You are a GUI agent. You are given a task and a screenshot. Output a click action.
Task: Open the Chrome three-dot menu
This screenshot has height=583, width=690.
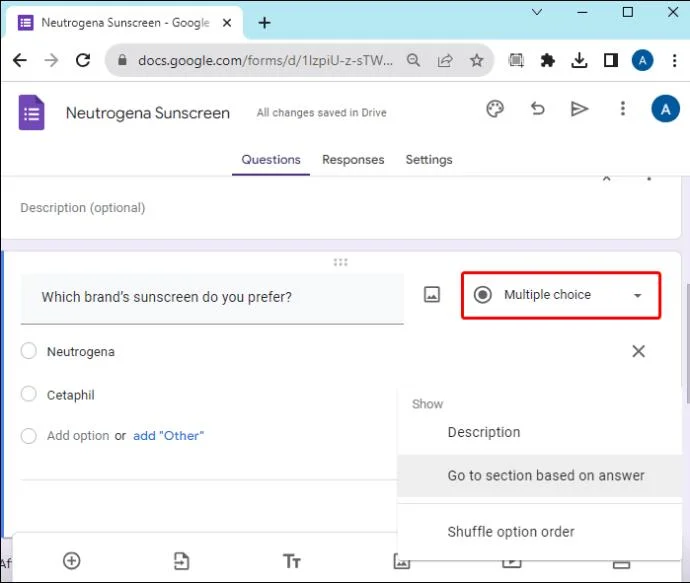pyautogui.click(x=674, y=60)
